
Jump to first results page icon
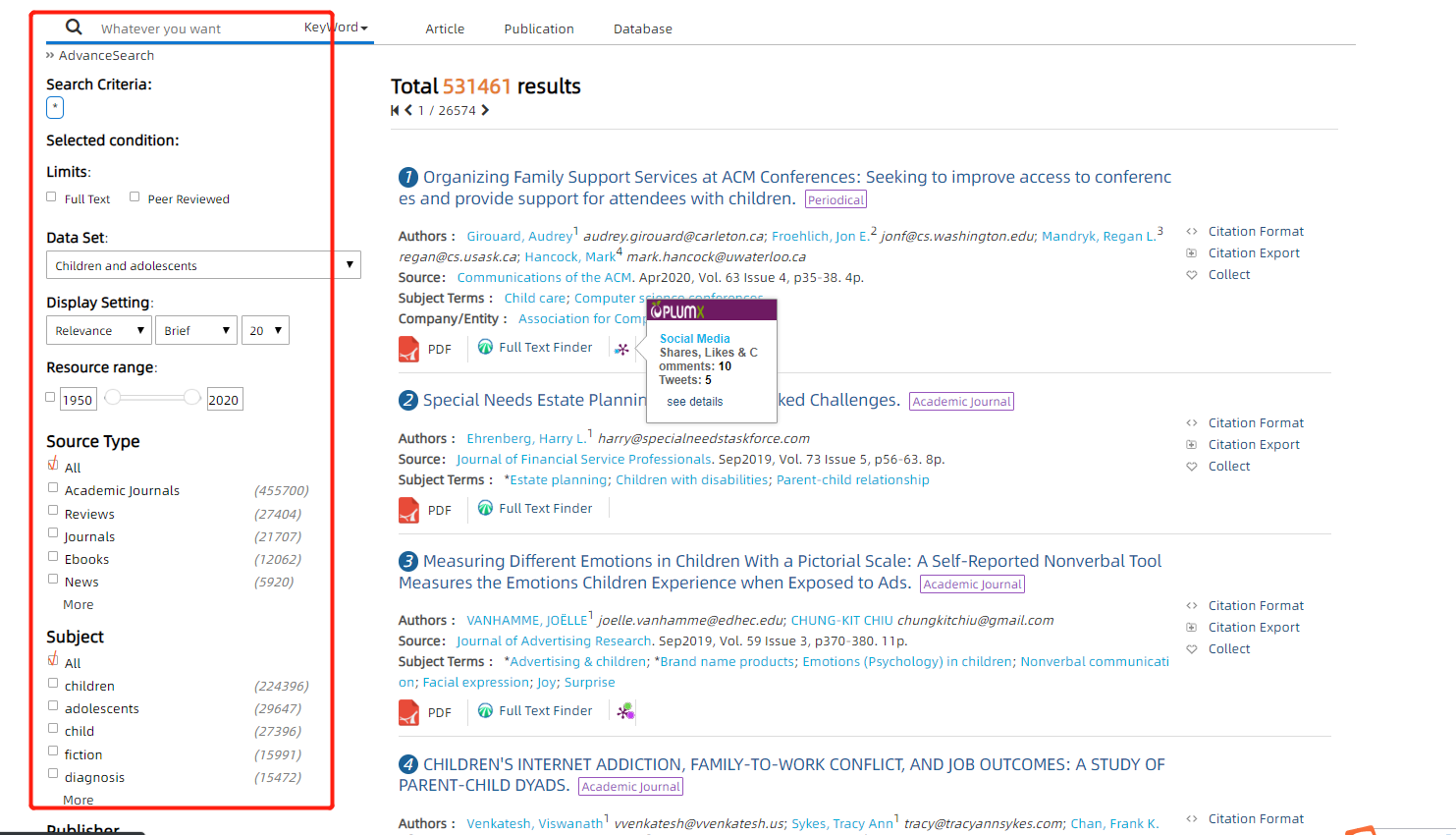[x=395, y=110]
